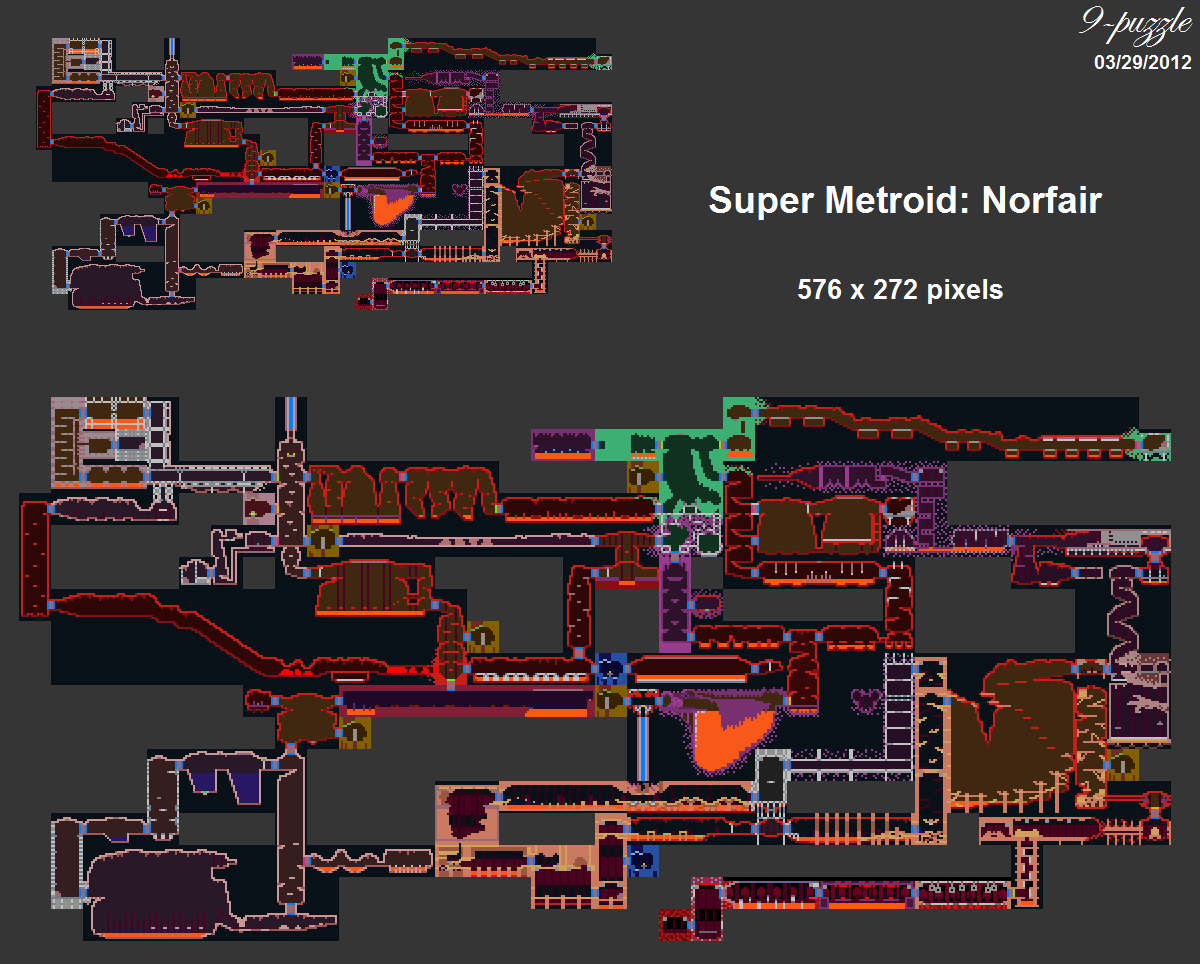Click the "9-puzzle" signature text
Viewport: 1200px width, 964px height.
coord(1135,27)
